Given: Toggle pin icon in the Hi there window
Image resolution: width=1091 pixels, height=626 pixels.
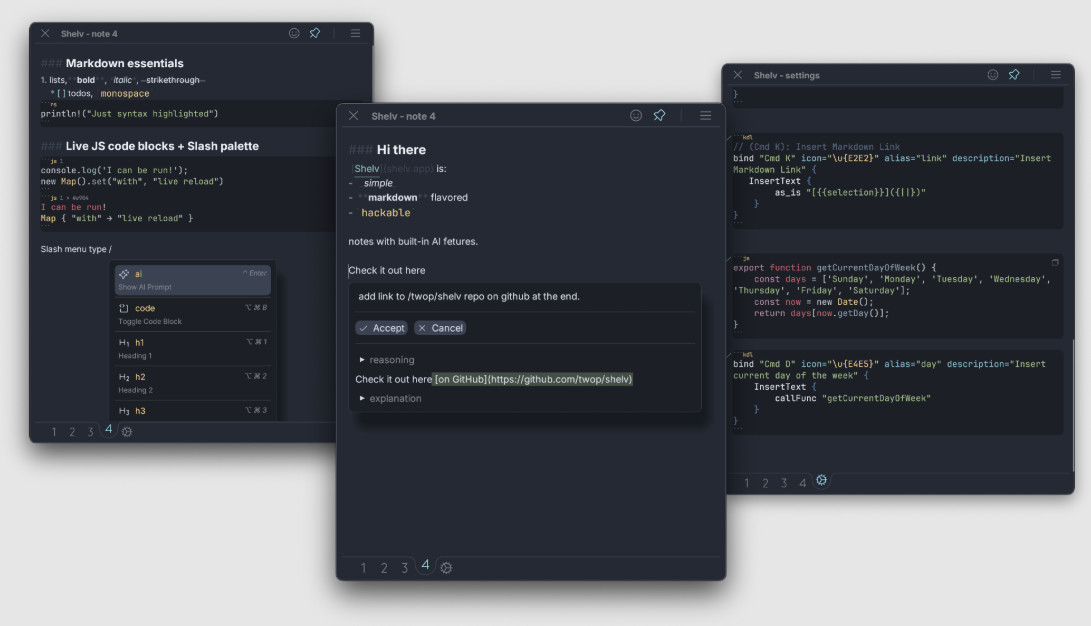Looking at the screenshot, I should click(x=660, y=115).
